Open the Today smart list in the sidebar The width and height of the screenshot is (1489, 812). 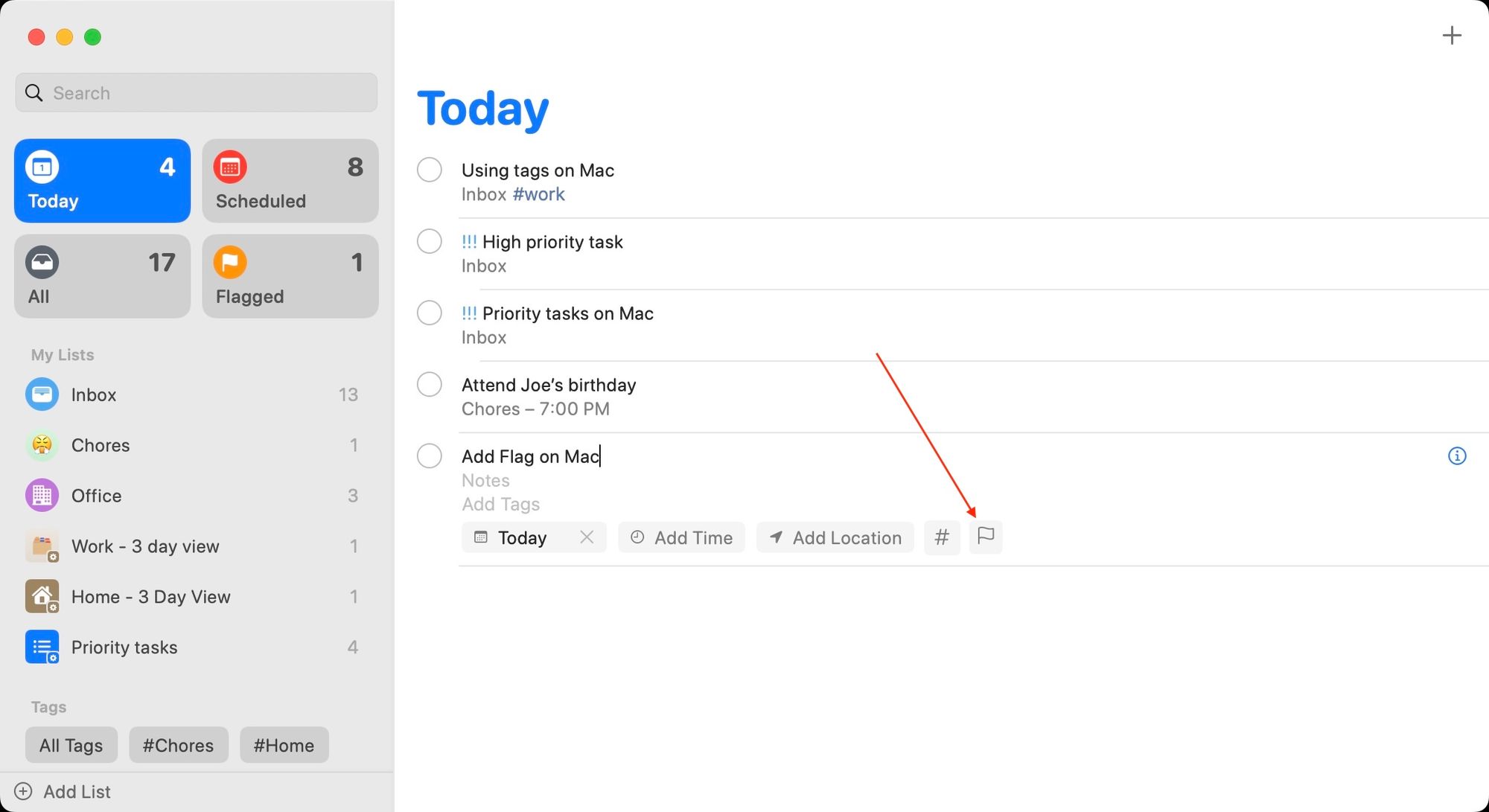[x=102, y=181]
